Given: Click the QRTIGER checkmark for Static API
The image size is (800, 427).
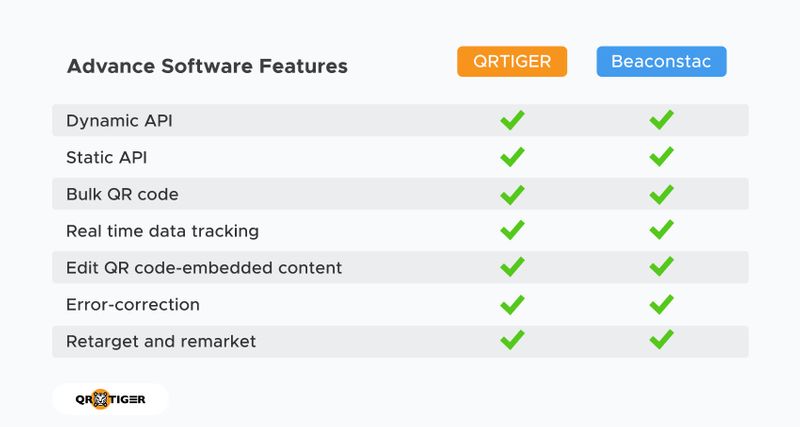Looking at the screenshot, I should 512,157.
